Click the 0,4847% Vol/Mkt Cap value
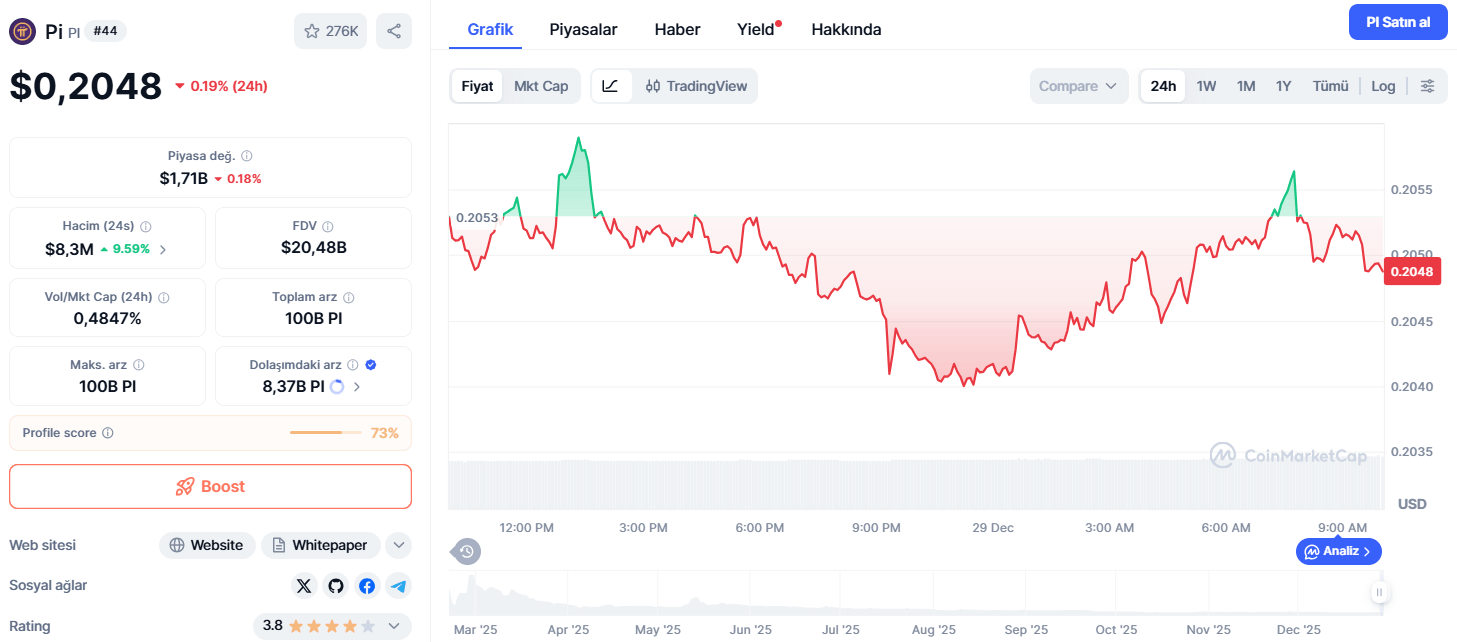 (107, 318)
